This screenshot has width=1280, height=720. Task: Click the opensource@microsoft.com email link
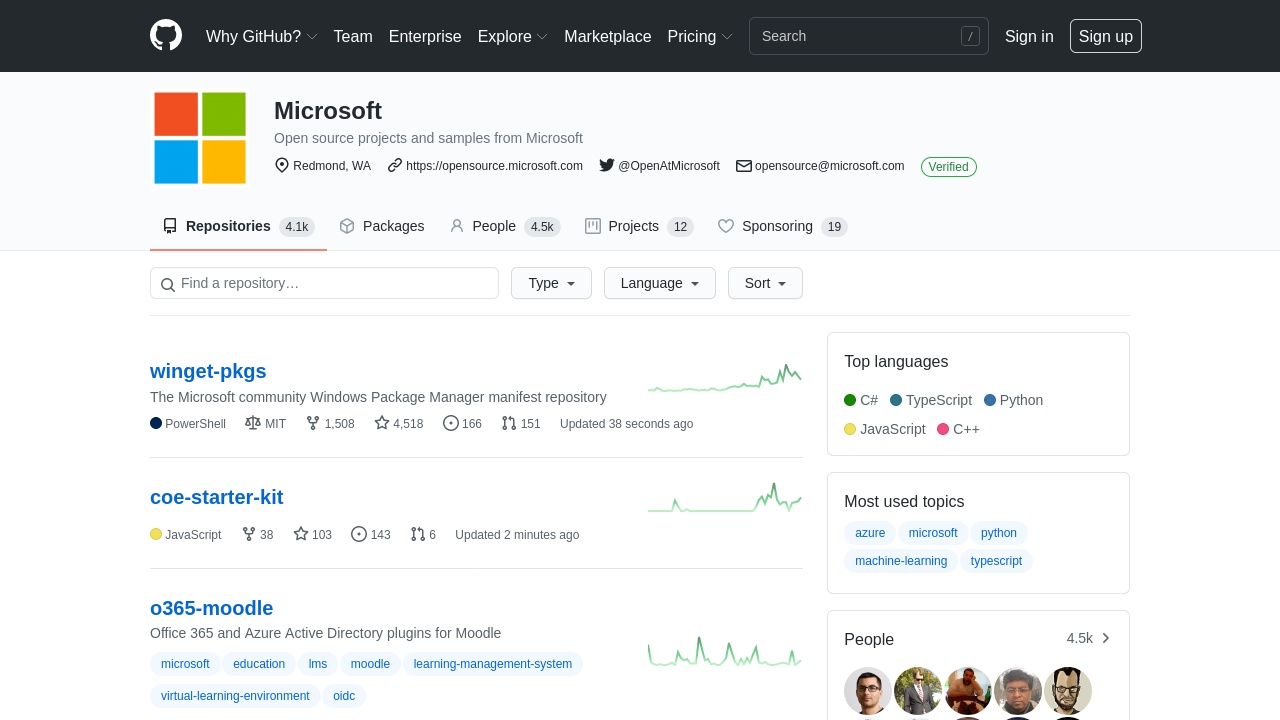tap(829, 166)
